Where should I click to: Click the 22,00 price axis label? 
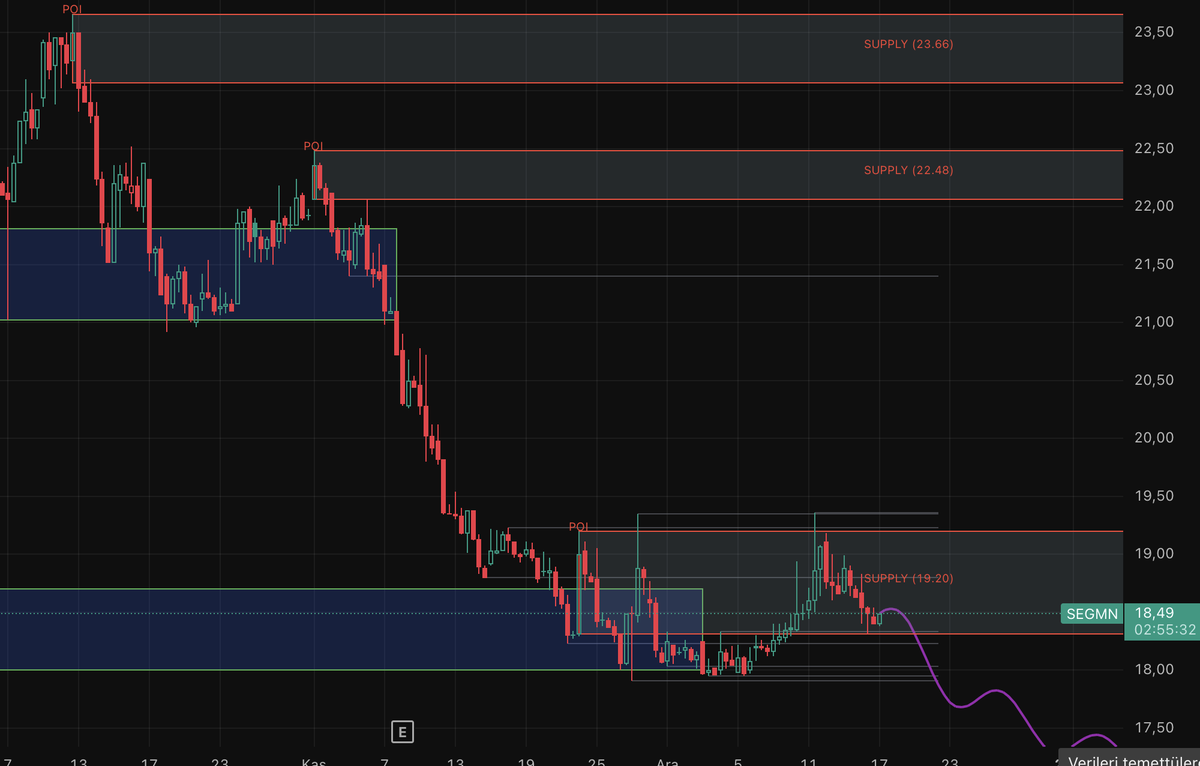(1154, 206)
